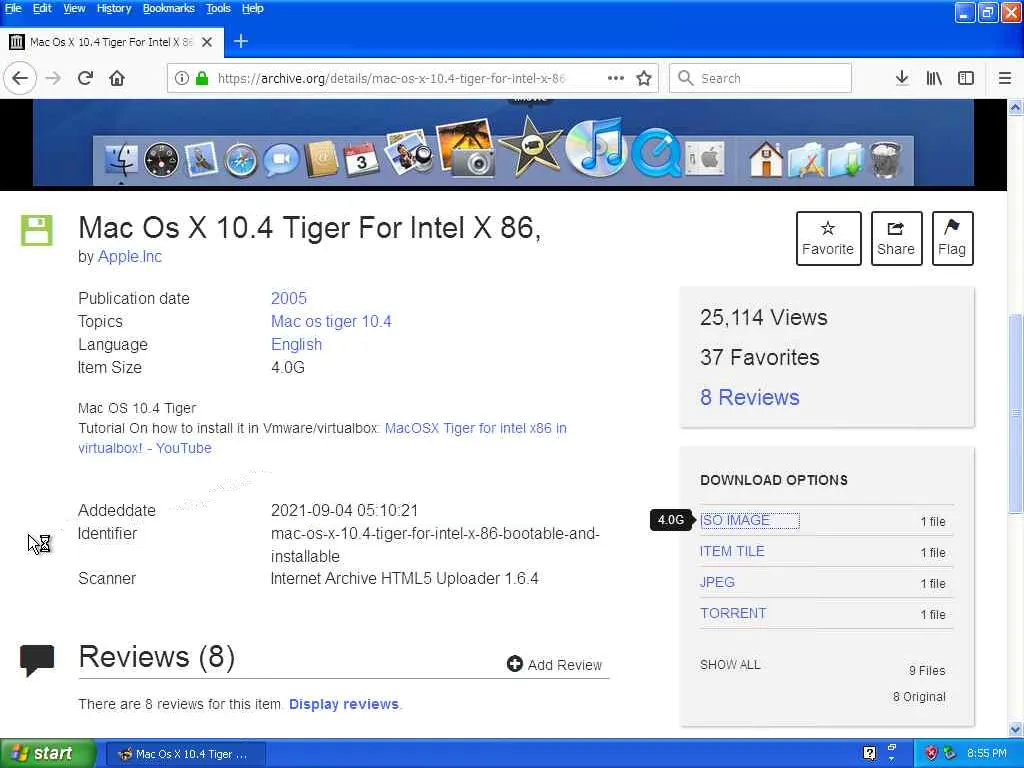Viewport: 1024px width, 768px height.
Task: Jump to the 8 Reviews link
Action: (x=749, y=398)
